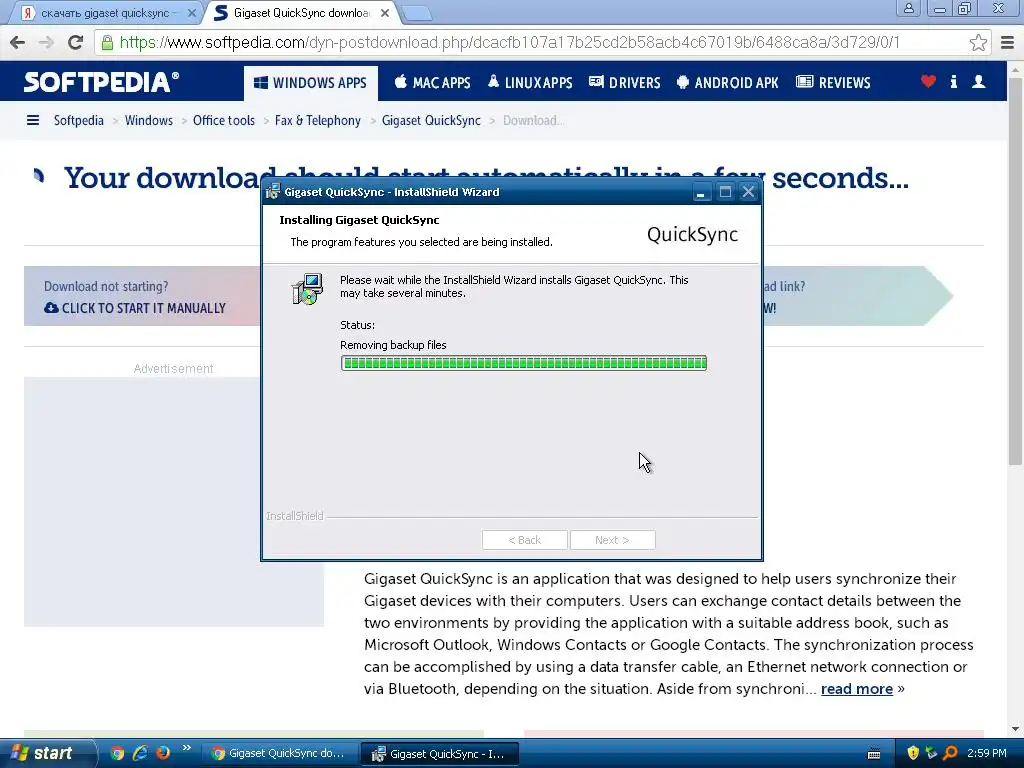Screen dimensions: 1024x768
Task: Go back with the browser back arrow
Action: (18, 42)
